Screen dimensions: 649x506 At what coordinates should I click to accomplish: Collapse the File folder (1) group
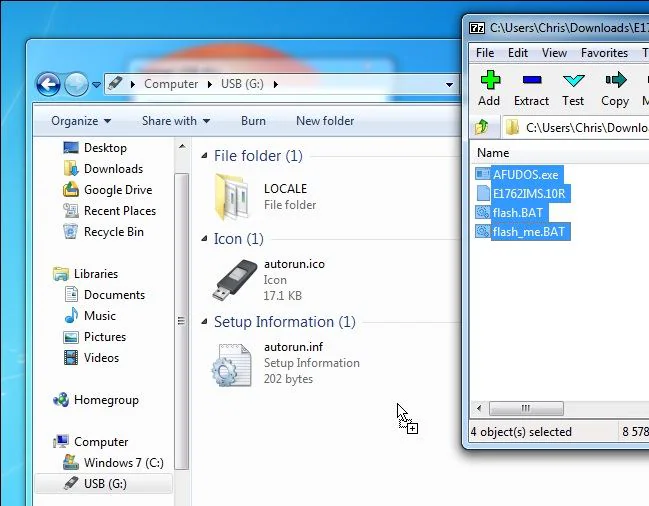[x=204, y=156]
